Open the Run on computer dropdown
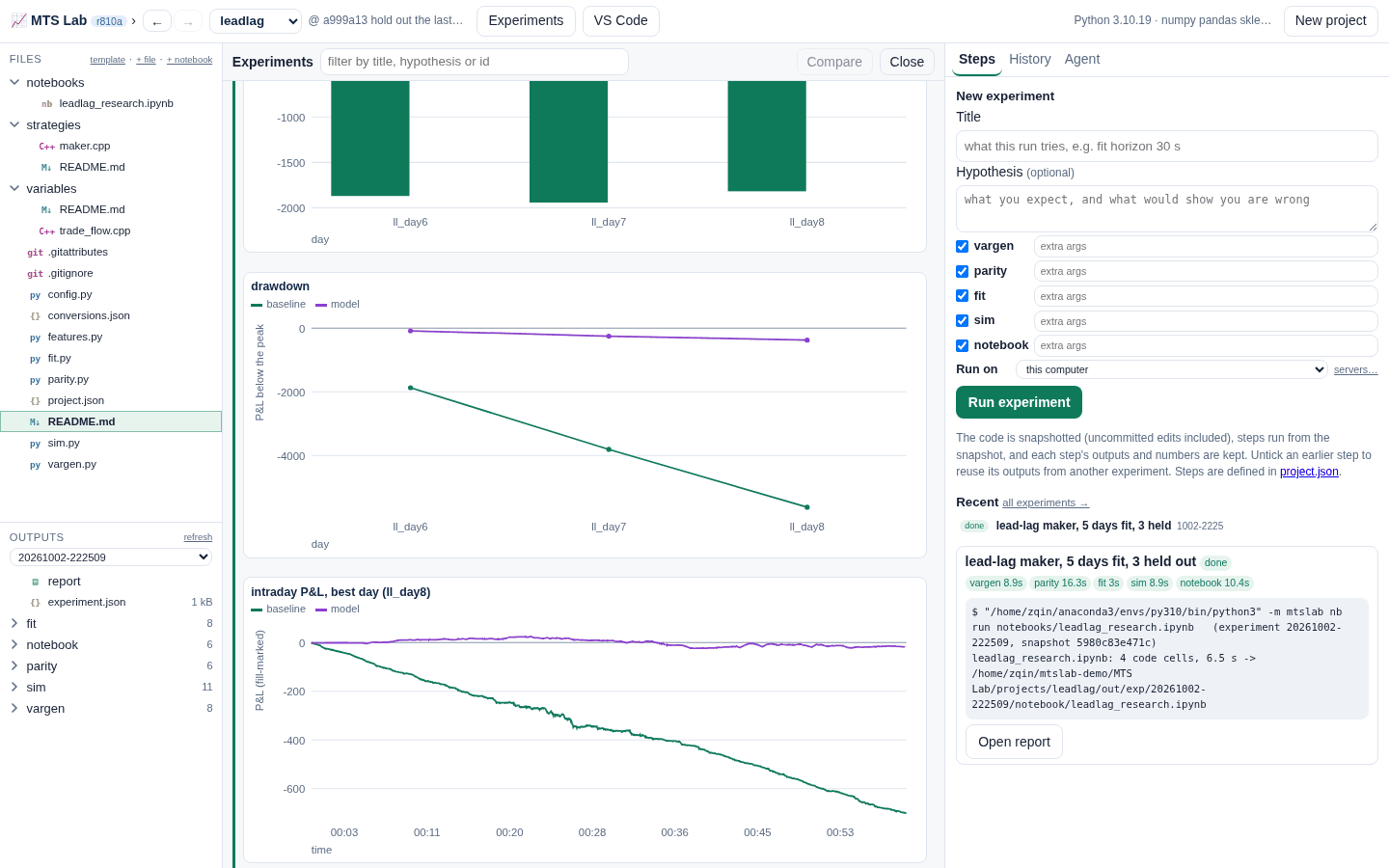The width and height of the screenshot is (1389, 868). pyautogui.click(x=1172, y=369)
